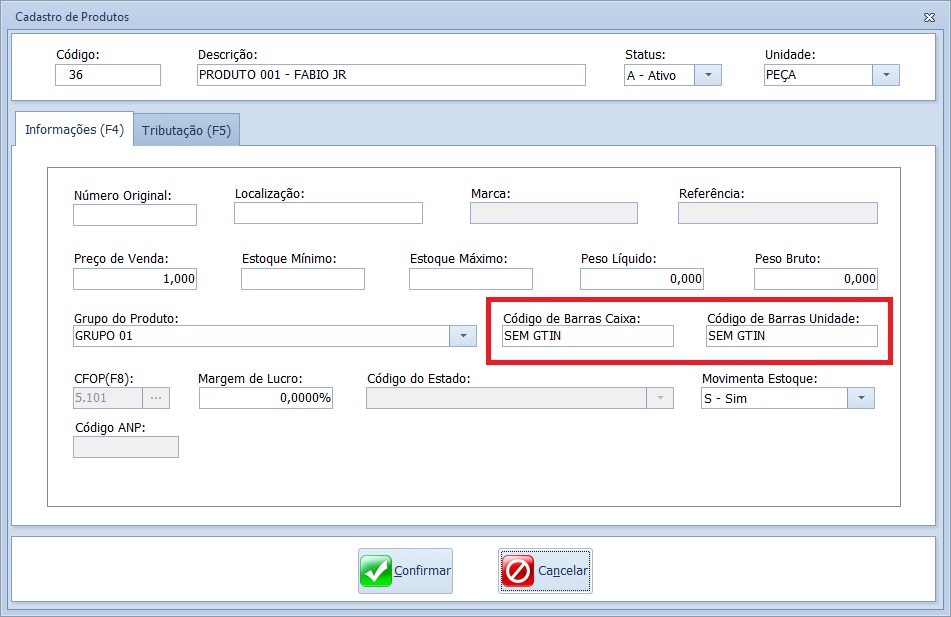
Task: Click the Estoque Máximo field
Action: pos(471,279)
